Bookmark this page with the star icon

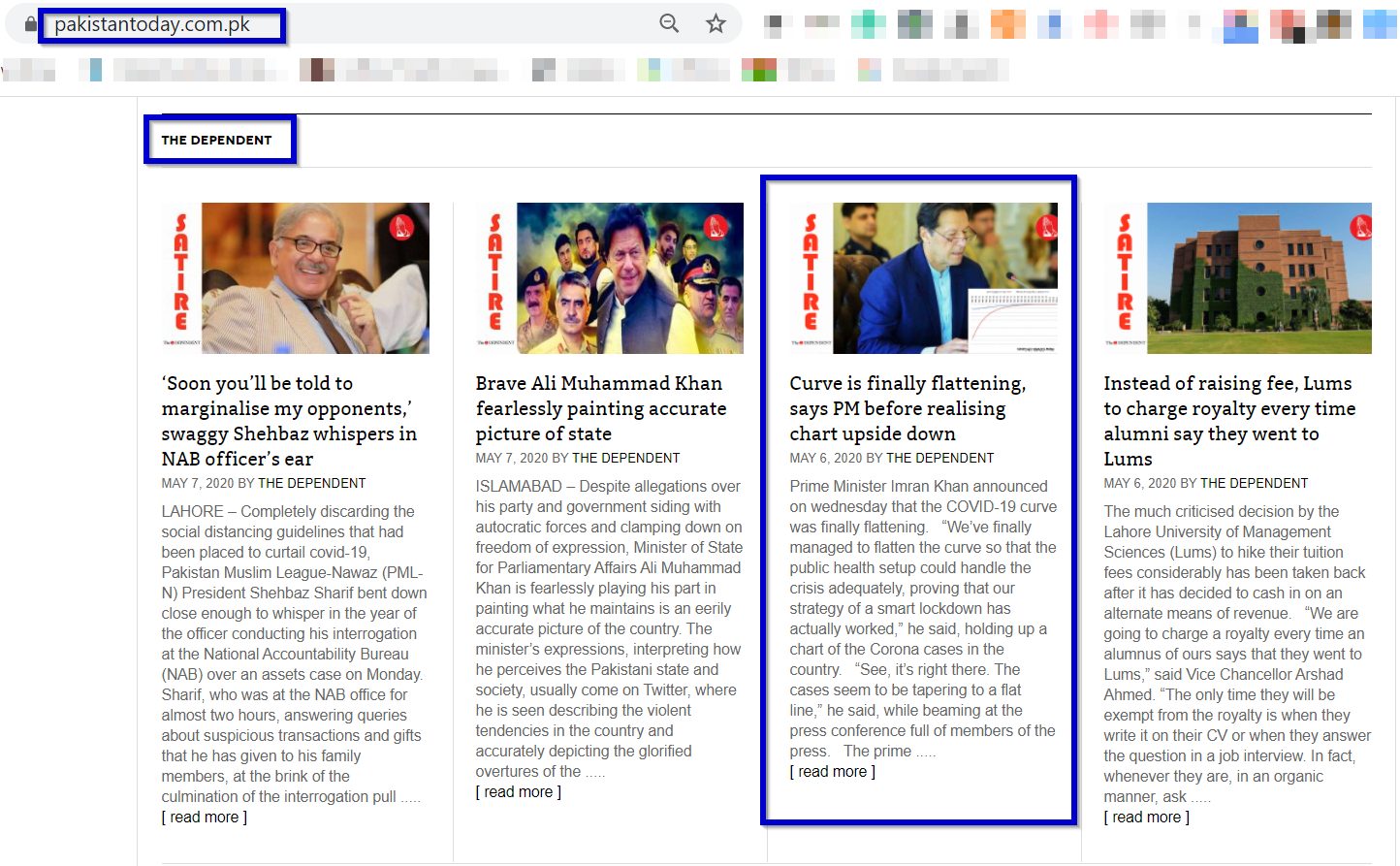pos(716,23)
